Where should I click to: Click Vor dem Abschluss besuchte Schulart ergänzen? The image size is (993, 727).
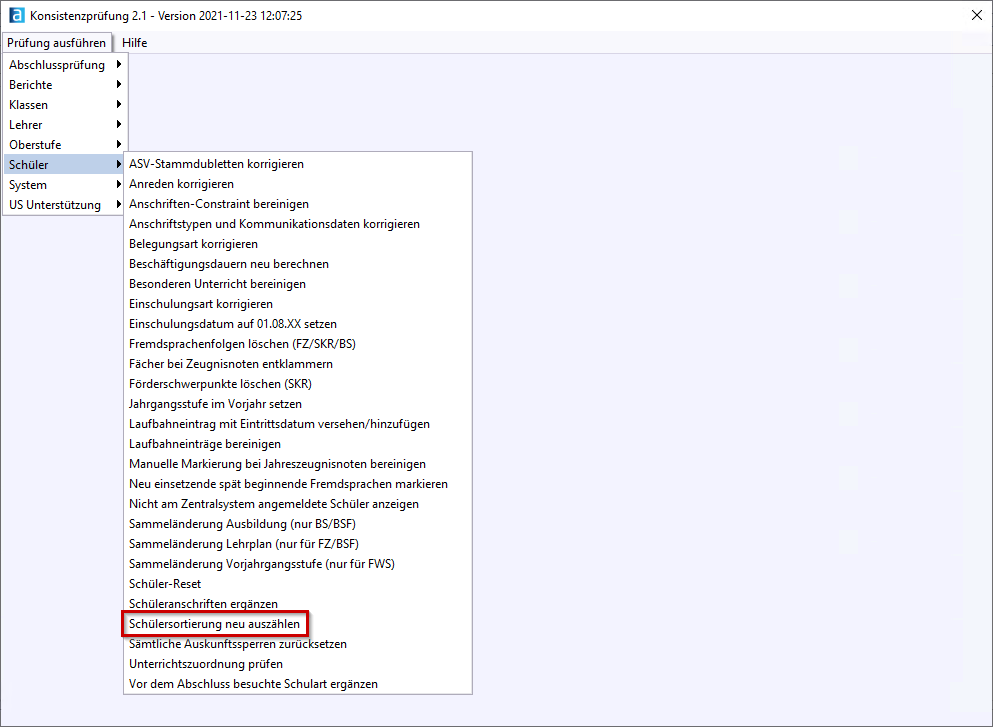coord(298,684)
